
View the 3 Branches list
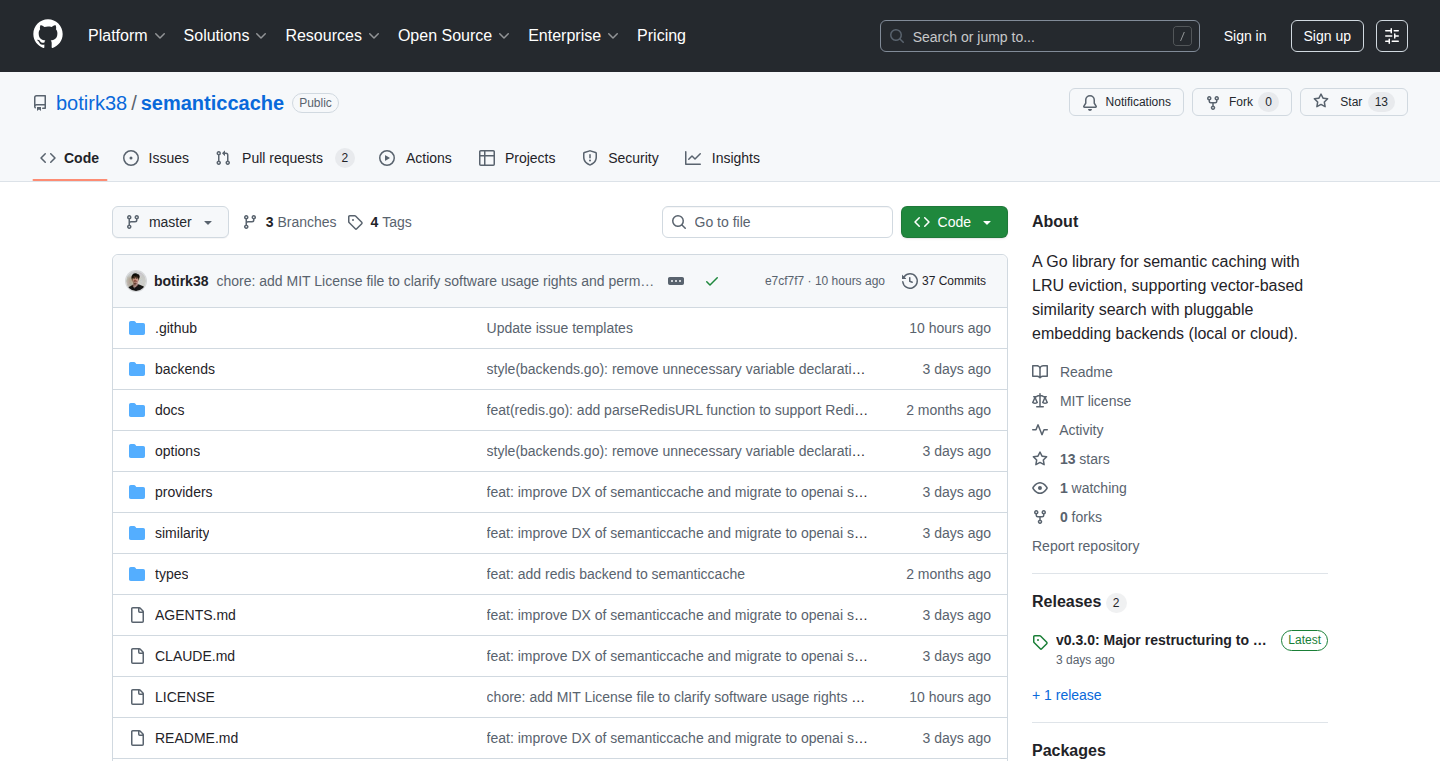(x=290, y=222)
